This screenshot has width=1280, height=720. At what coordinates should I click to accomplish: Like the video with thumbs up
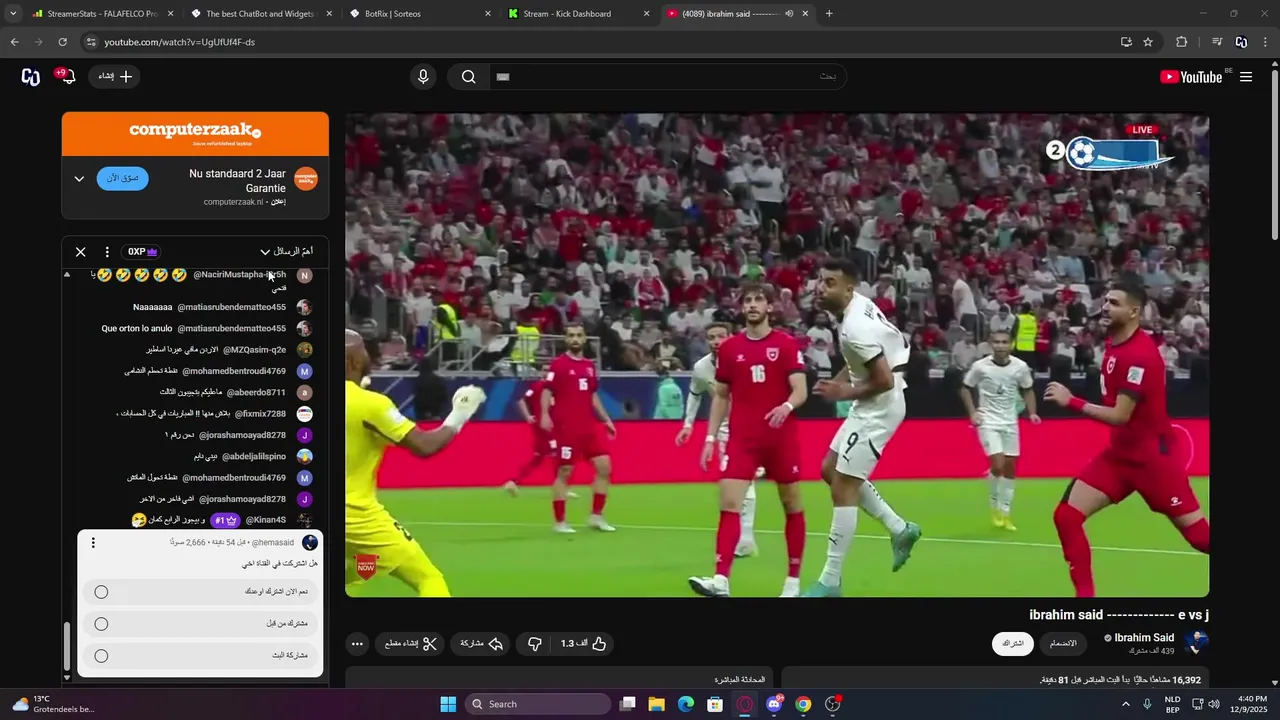585,644
